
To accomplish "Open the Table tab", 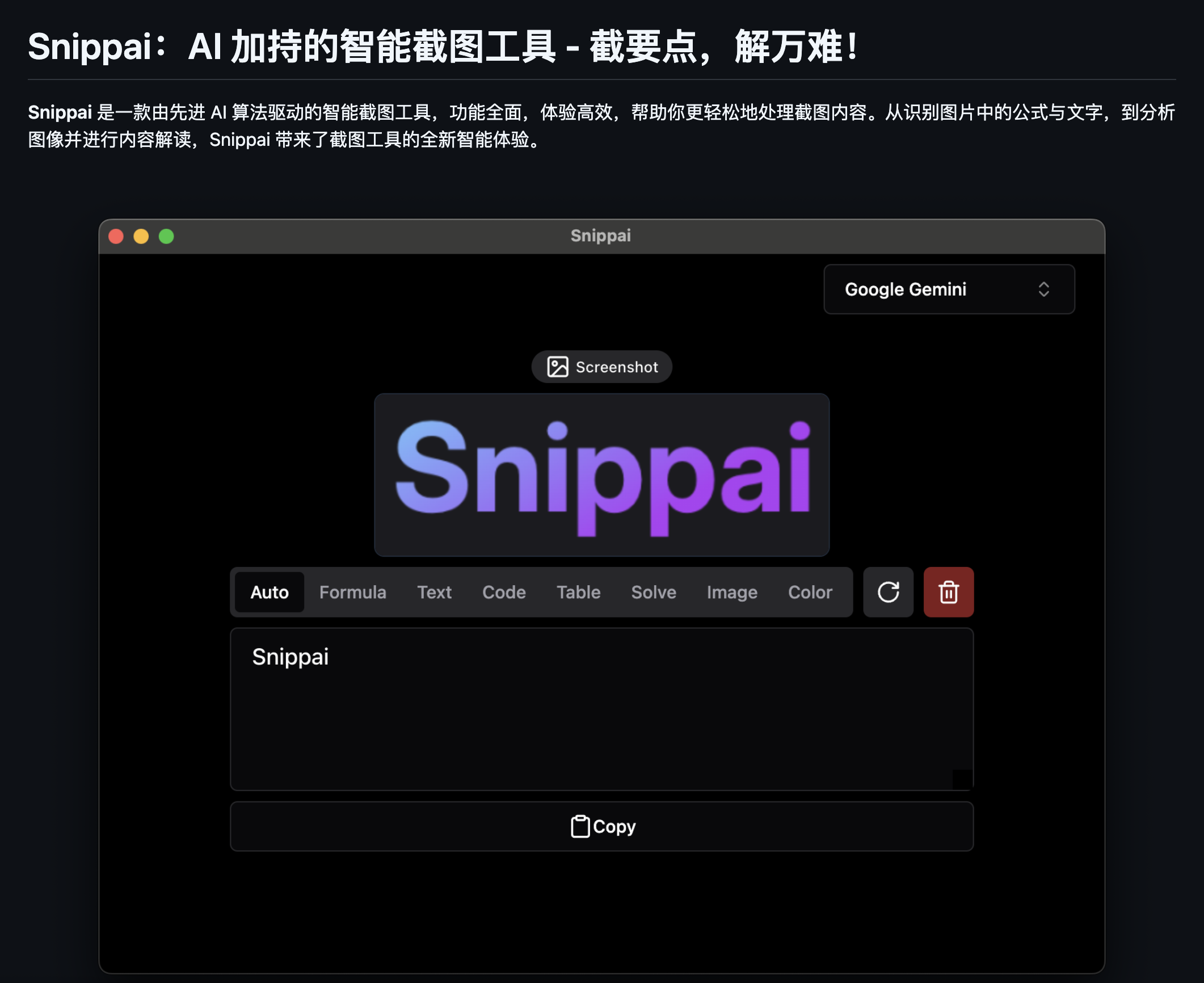I will click(578, 592).
